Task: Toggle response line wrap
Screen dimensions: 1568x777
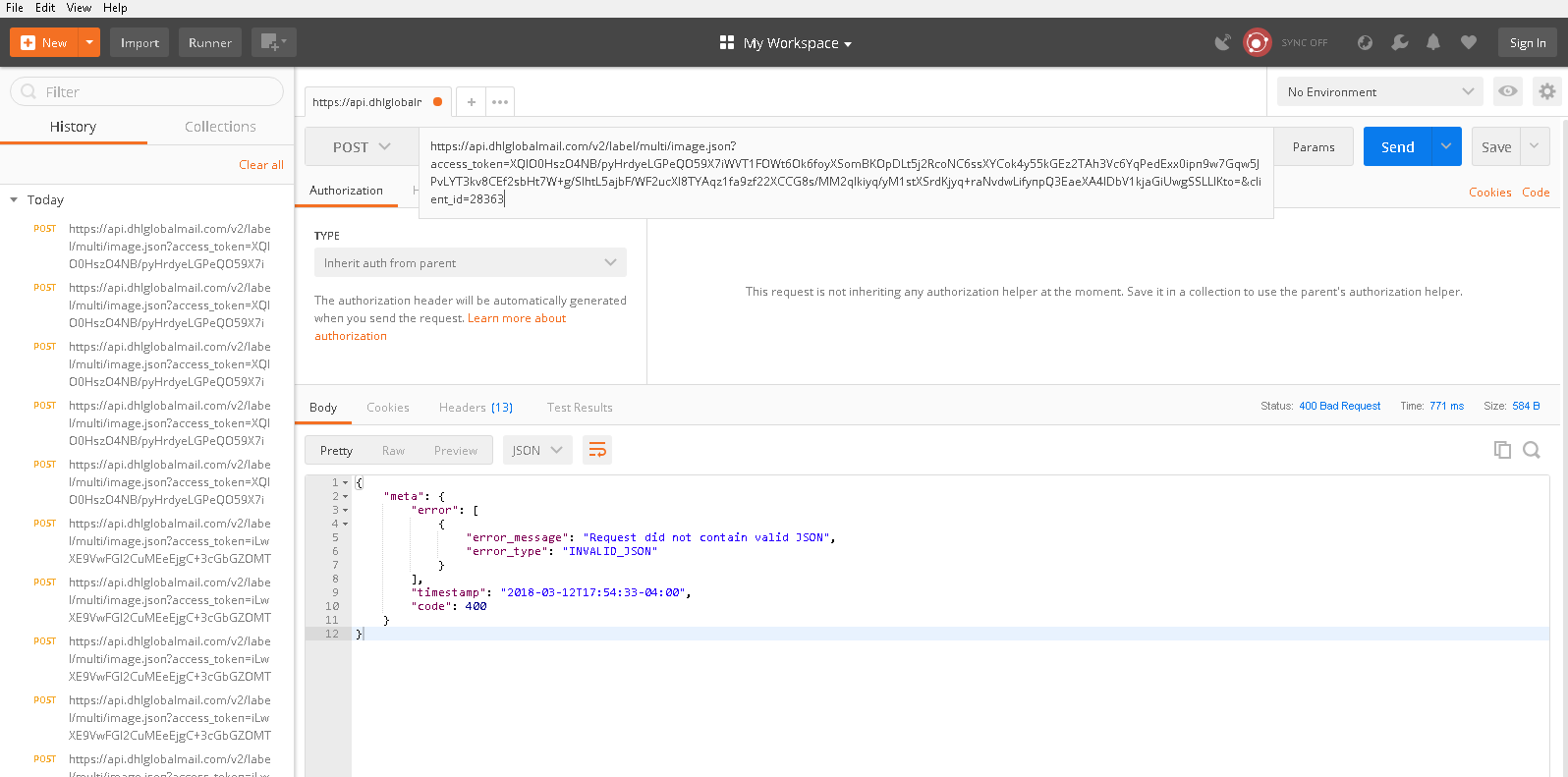Action: pyautogui.click(x=596, y=450)
